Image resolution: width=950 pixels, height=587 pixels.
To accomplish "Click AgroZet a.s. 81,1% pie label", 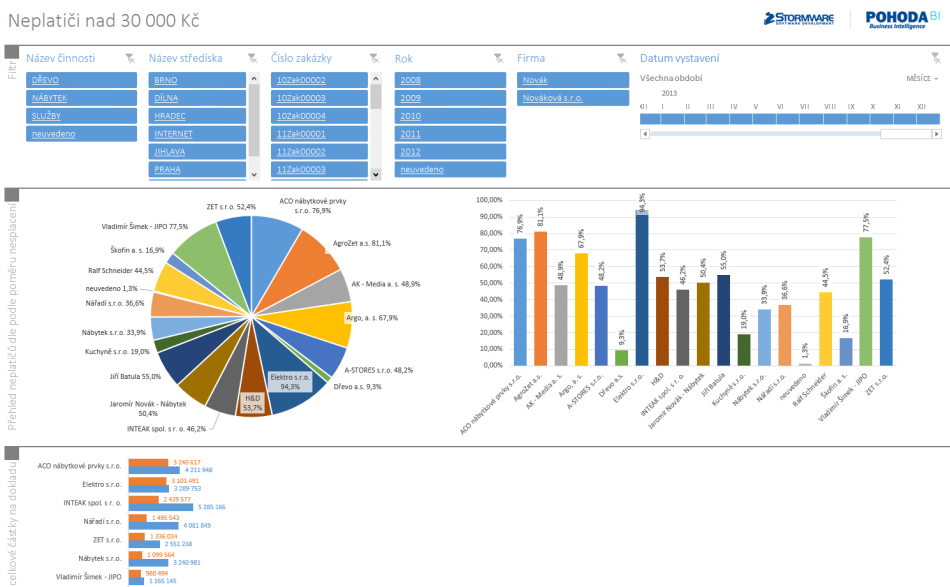I will (362, 244).
